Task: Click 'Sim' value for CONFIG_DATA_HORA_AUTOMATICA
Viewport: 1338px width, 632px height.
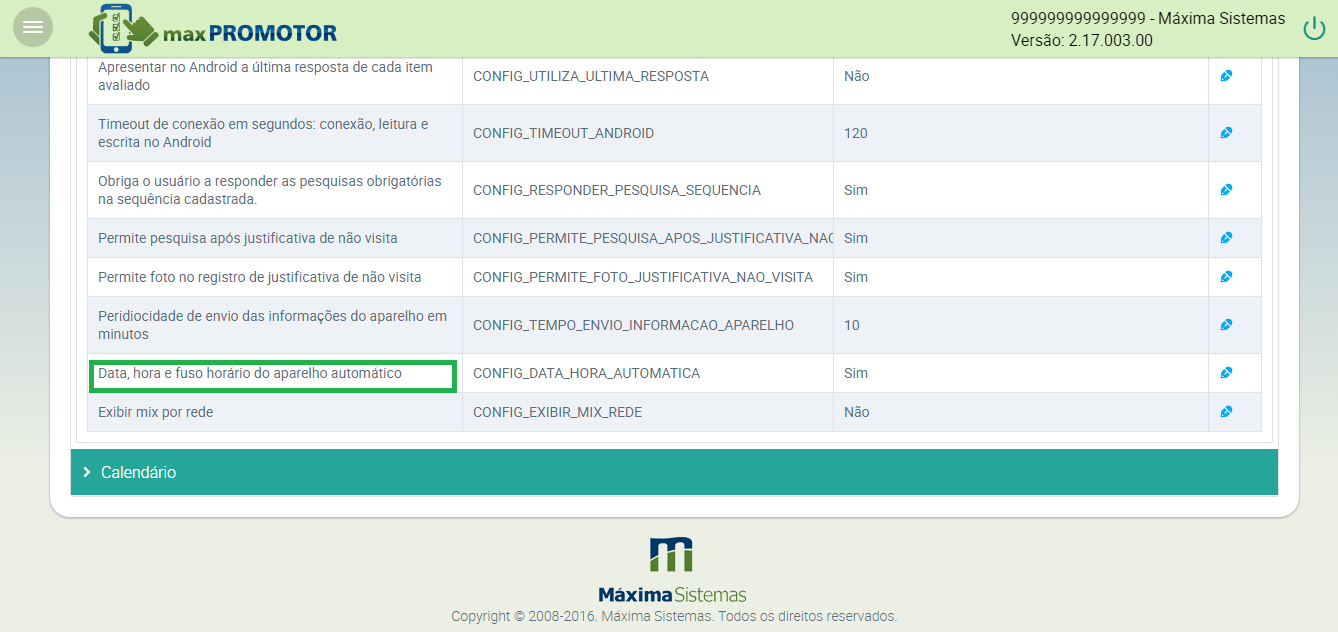Action: pyautogui.click(x=856, y=373)
